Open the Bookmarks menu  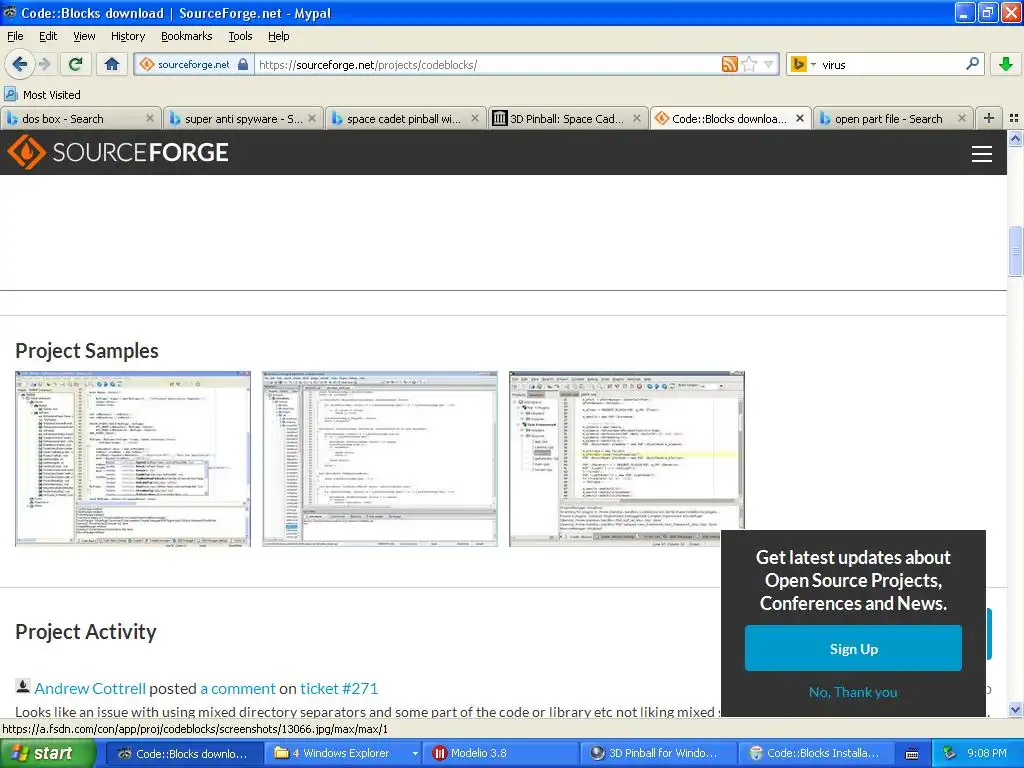point(186,36)
